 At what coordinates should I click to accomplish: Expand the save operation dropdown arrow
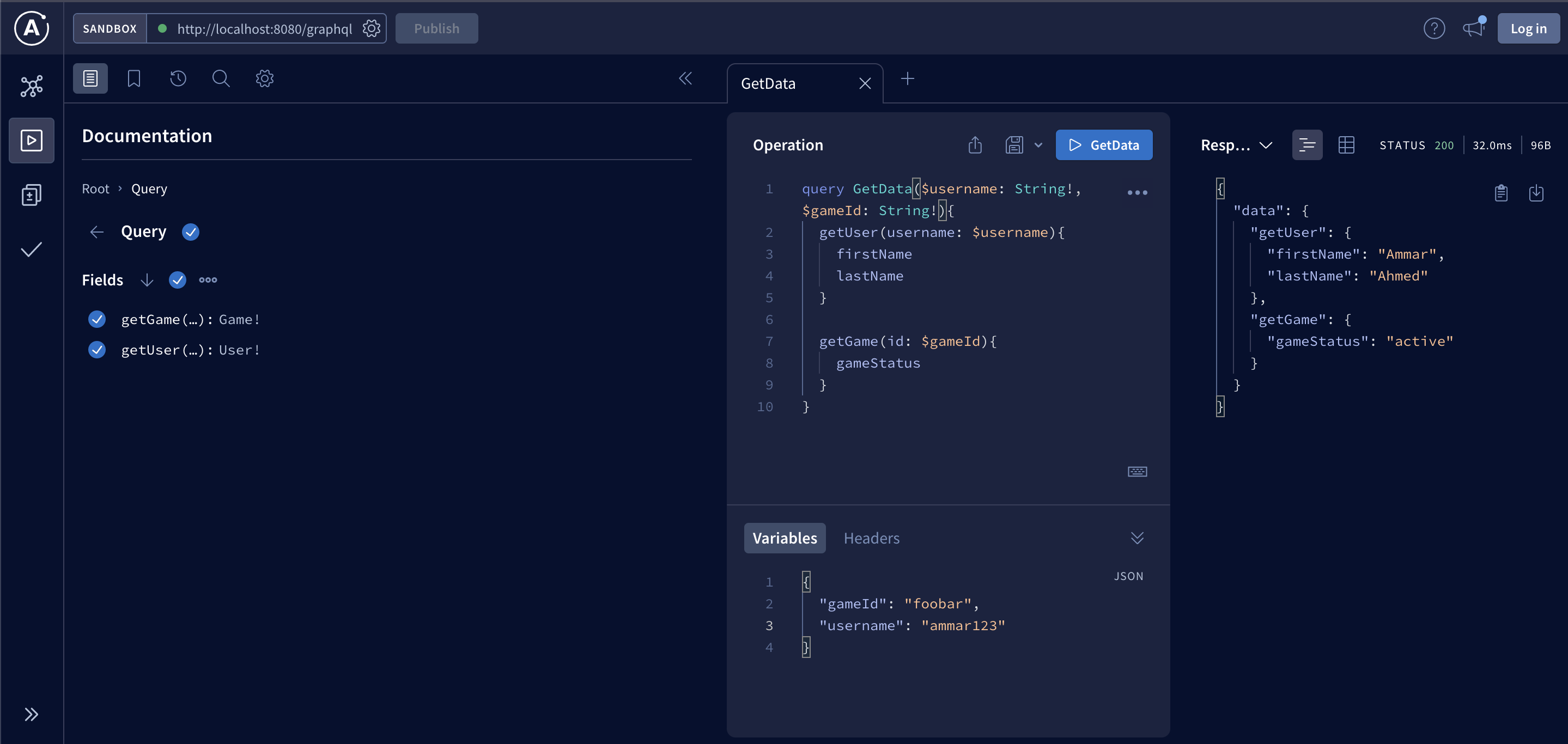1038,145
